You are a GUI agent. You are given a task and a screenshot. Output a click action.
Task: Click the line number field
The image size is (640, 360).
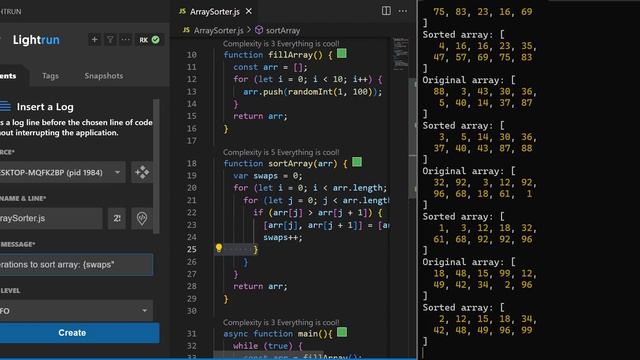[x=117, y=218]
